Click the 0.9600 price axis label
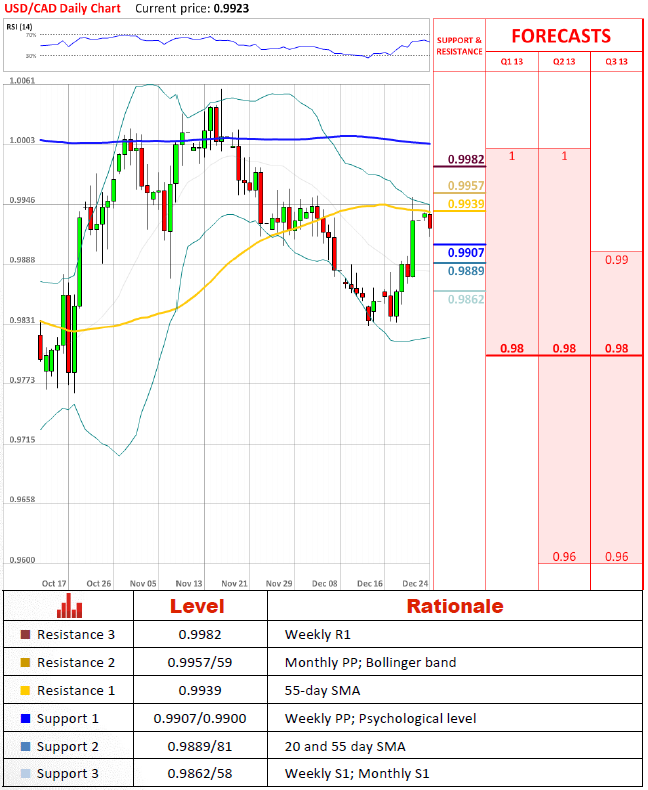Viewport: 648px width, 790px height. click(x=22, y=560)
